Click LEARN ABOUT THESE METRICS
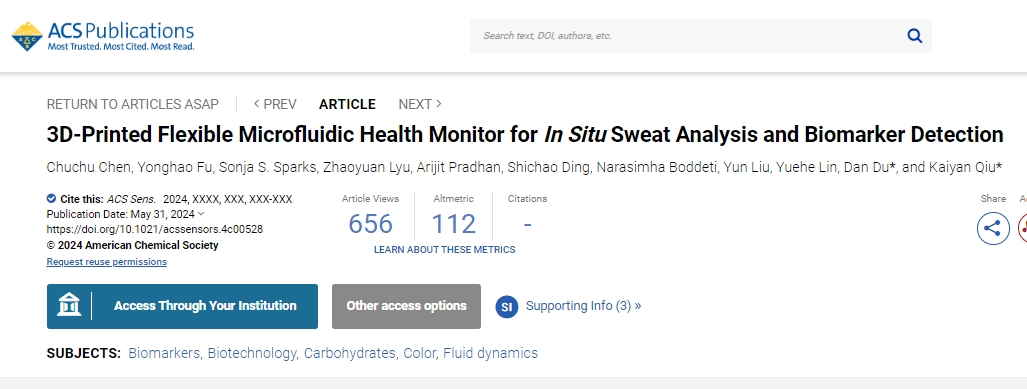The image size is (1027, 389). [445, 250]
